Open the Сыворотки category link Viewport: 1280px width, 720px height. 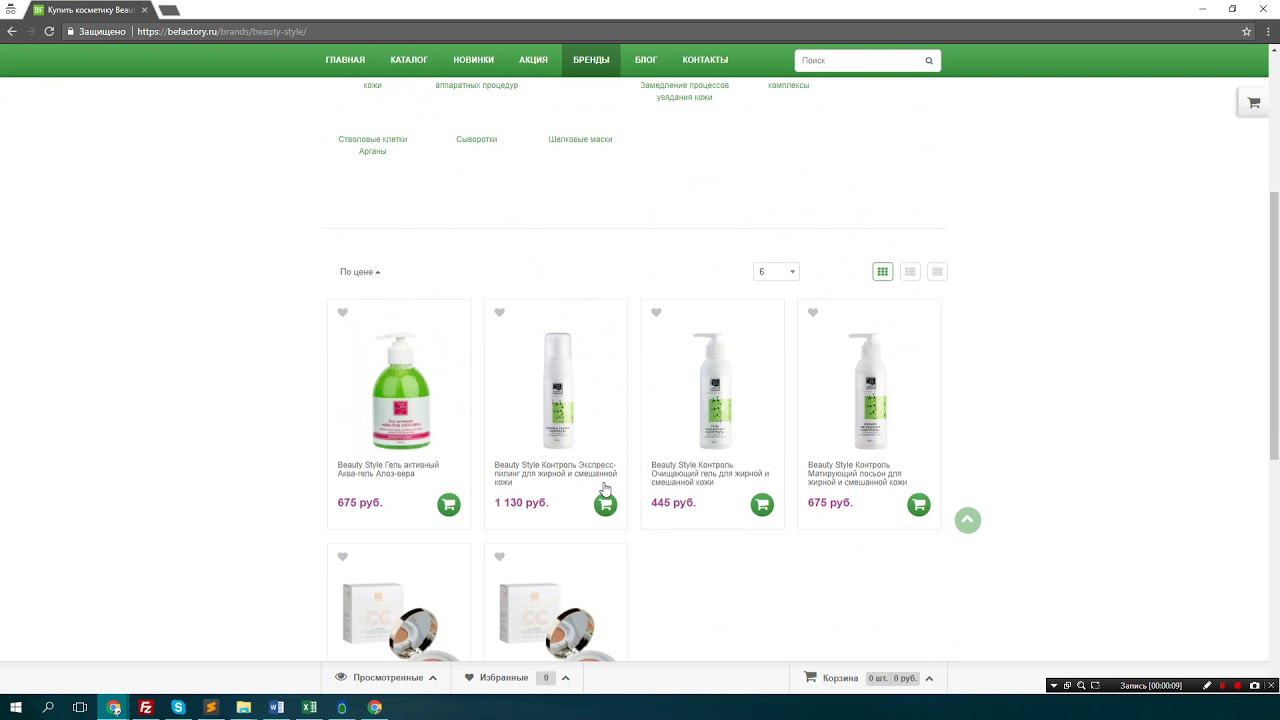point(477,140)
